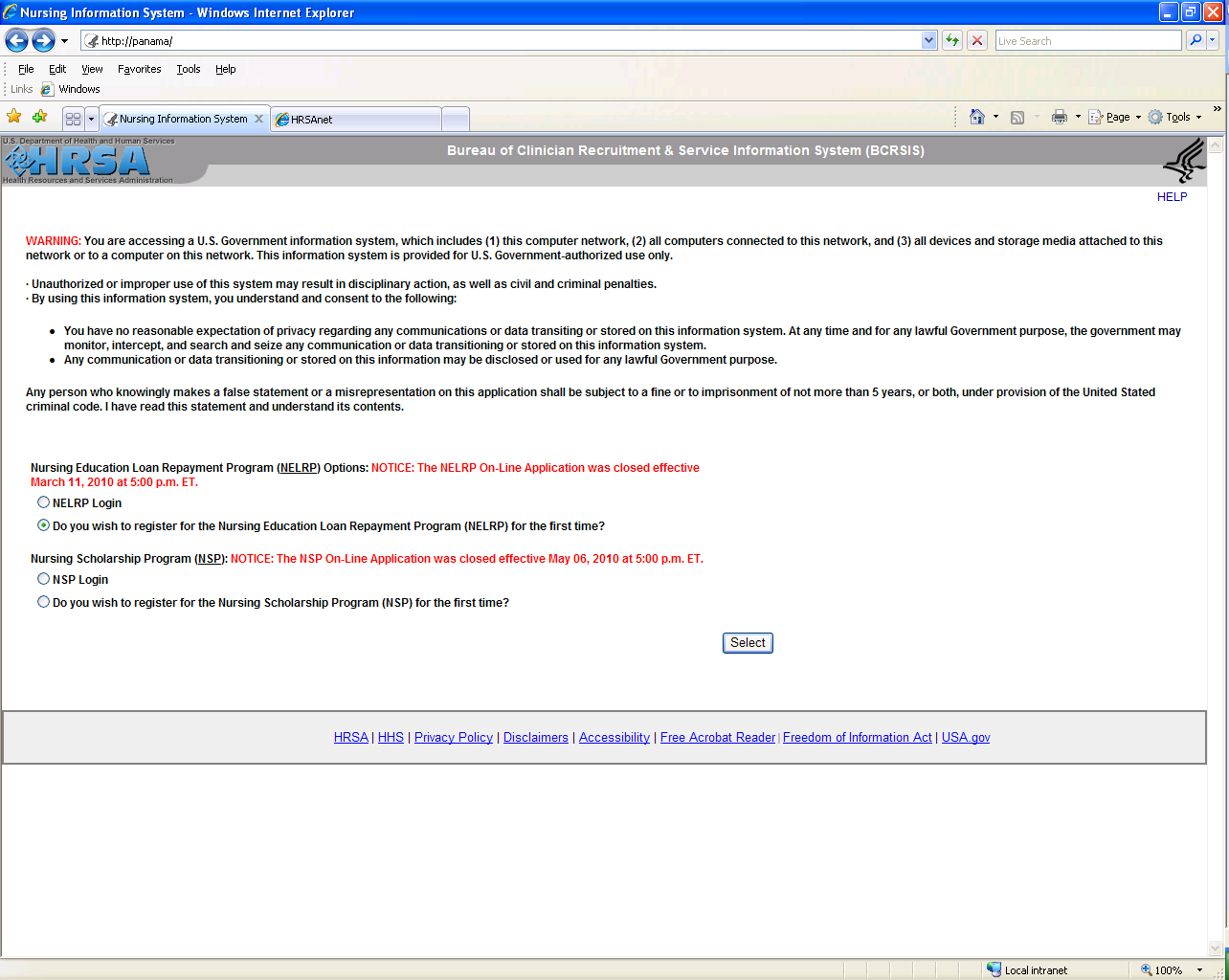1229x980 pixels.
Task: Go back with the browser Back arrow
Action: [16, 40]
